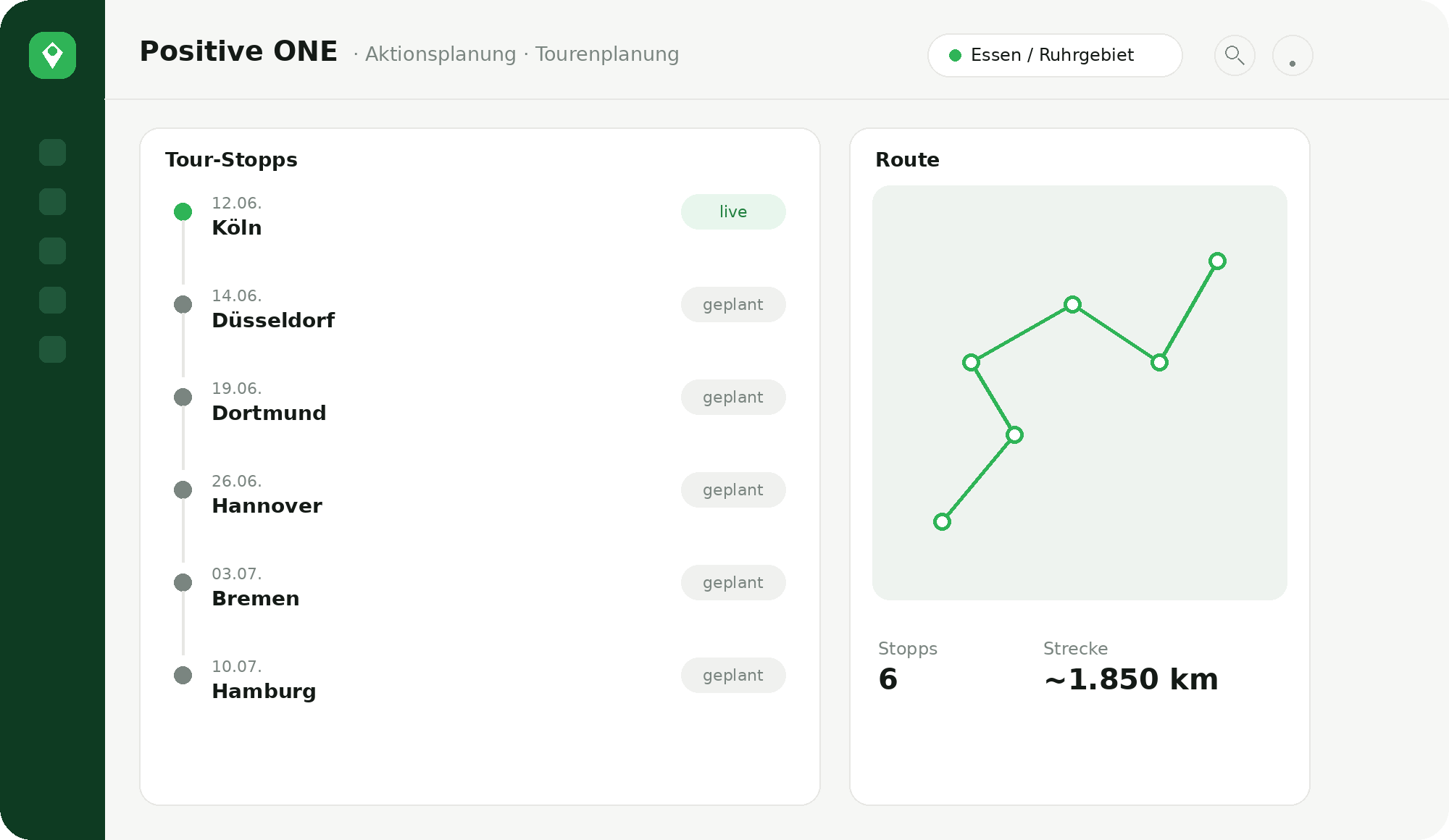Select the first sidebar navigation square
This screenshot has width=1449, height=840.
[x=52, y=152]
